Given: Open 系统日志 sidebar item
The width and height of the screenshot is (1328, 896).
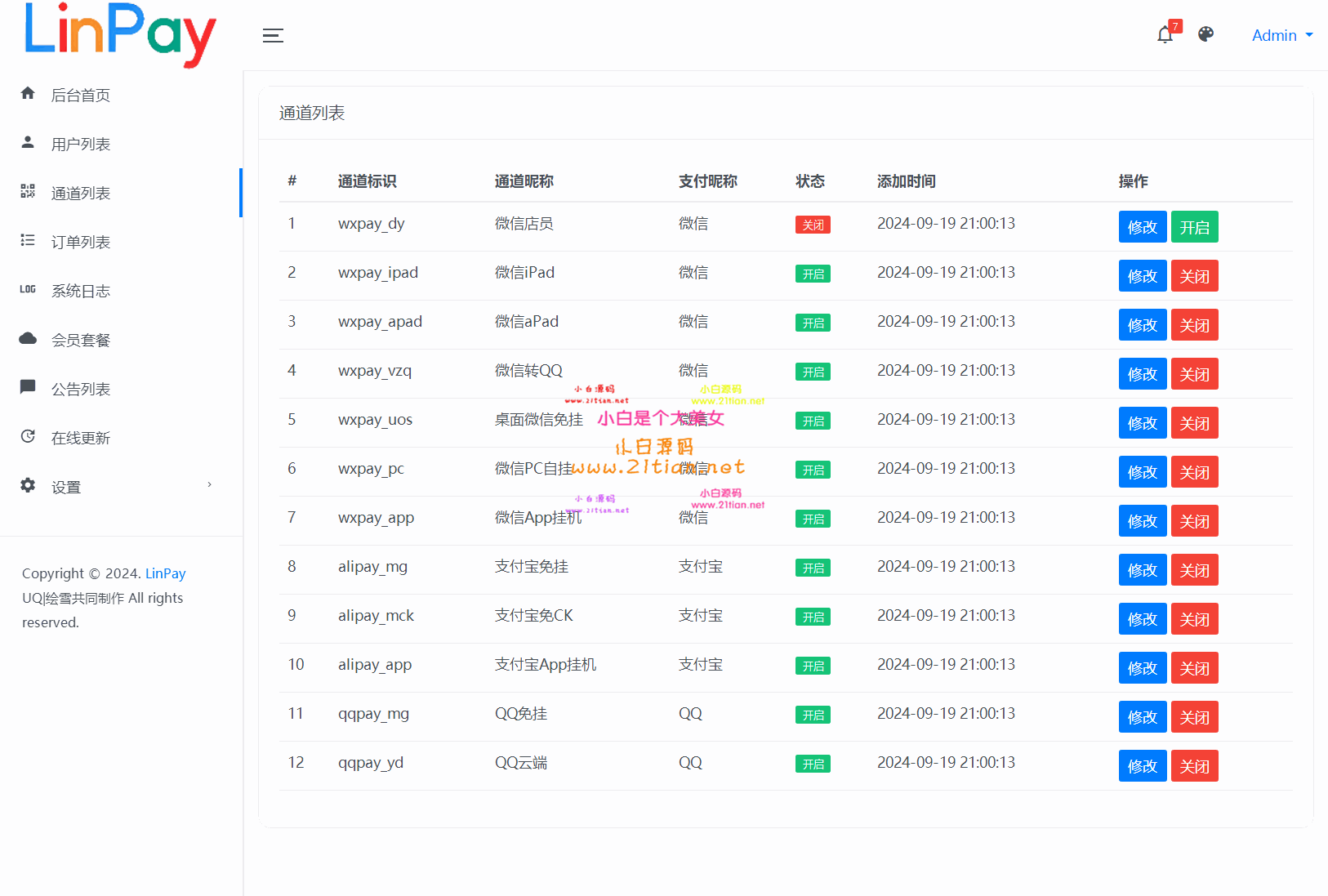Looking at the screenshot, I should (x=121, y=291).
